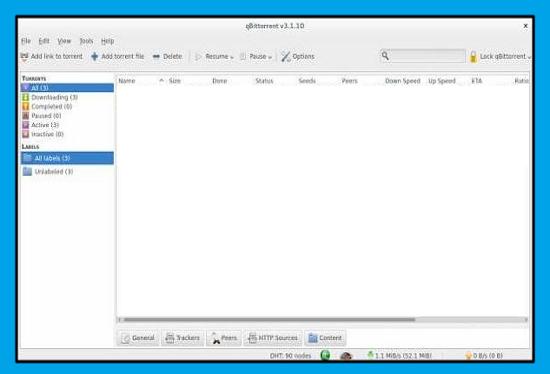Open the Lock qBittorrent dropdown arrow
The image size is (550, 374).
tap(529, 58)
